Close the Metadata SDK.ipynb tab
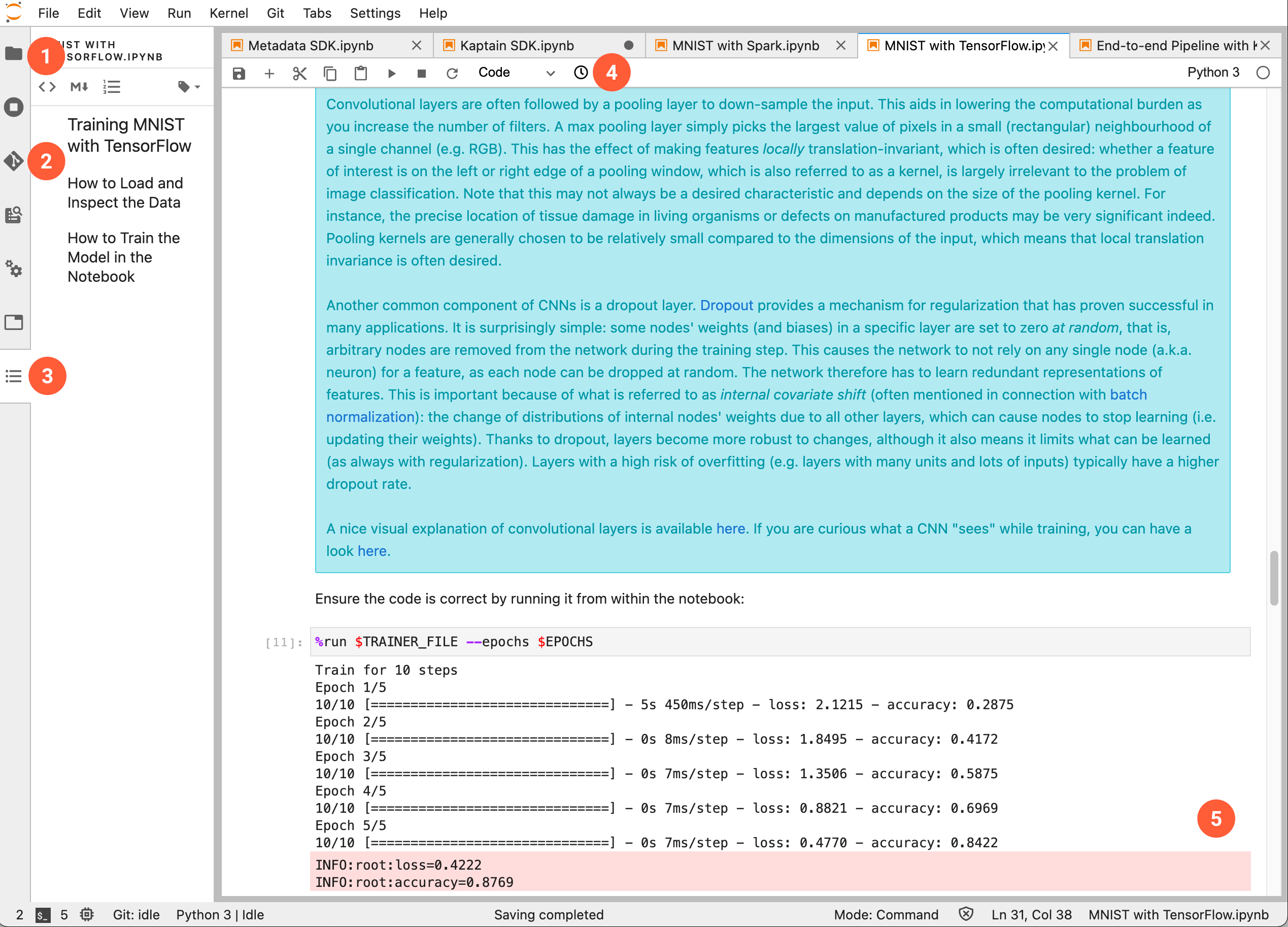The image size is (1288, 927). tap(416, 46)
